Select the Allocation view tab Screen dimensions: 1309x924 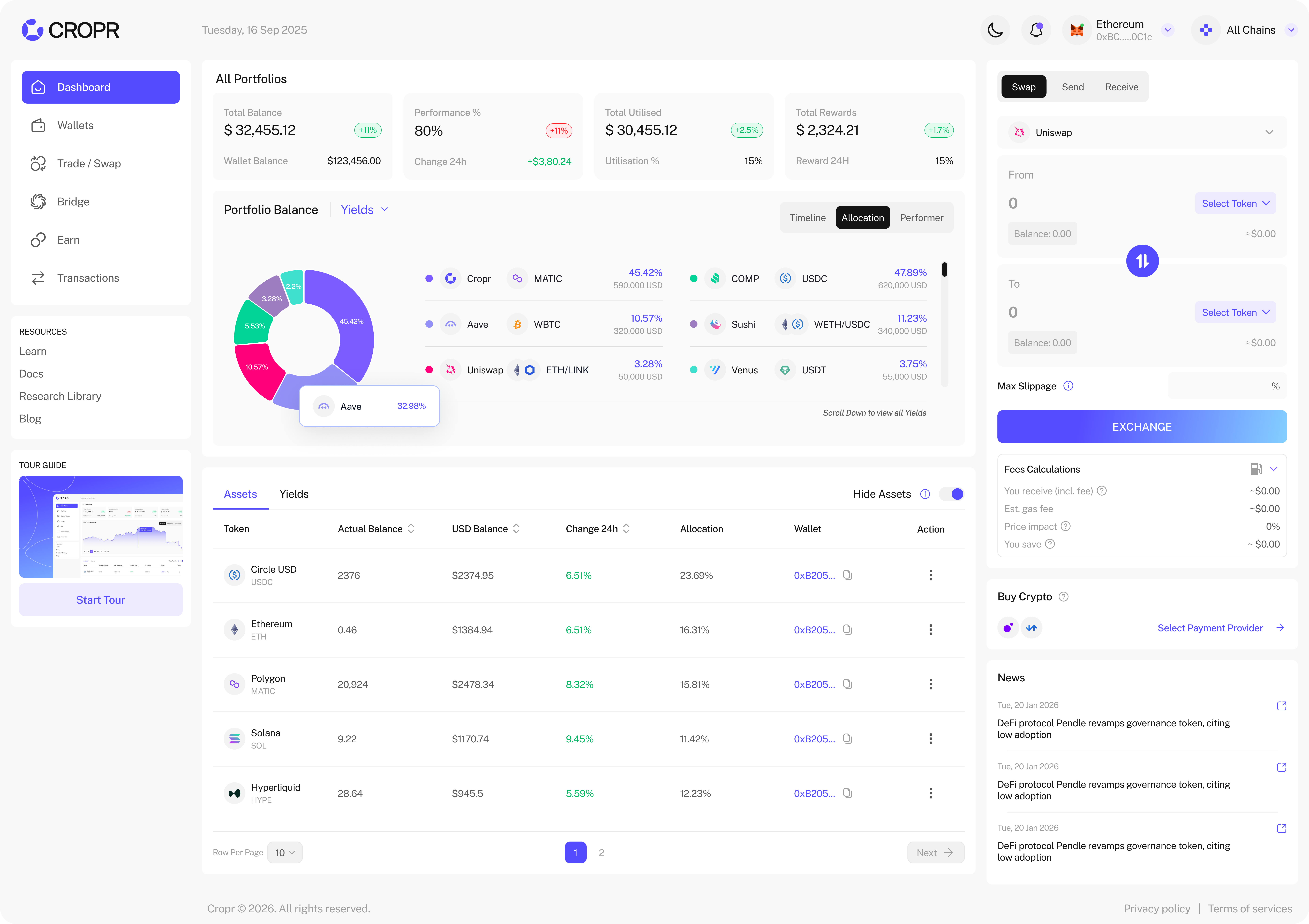pyautogui.click(x=863, y=218)
